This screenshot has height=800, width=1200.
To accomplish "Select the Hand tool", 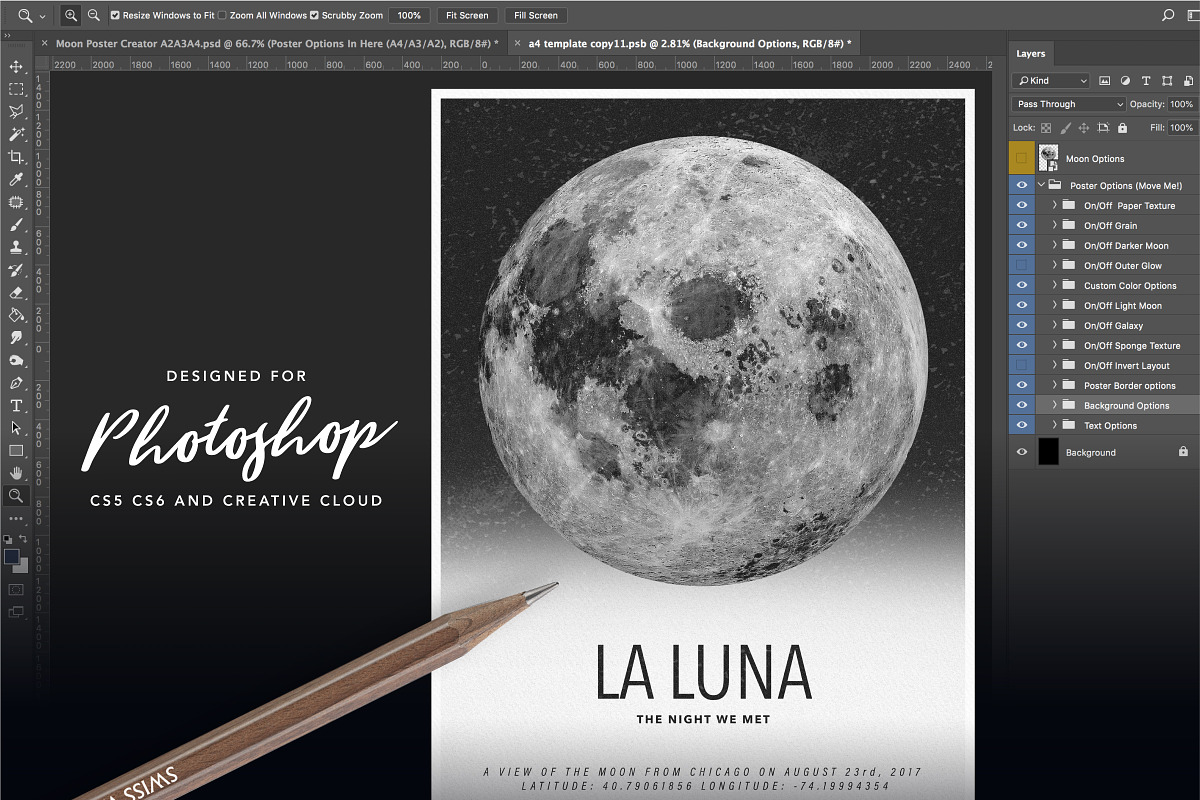I will click(16, 473).
